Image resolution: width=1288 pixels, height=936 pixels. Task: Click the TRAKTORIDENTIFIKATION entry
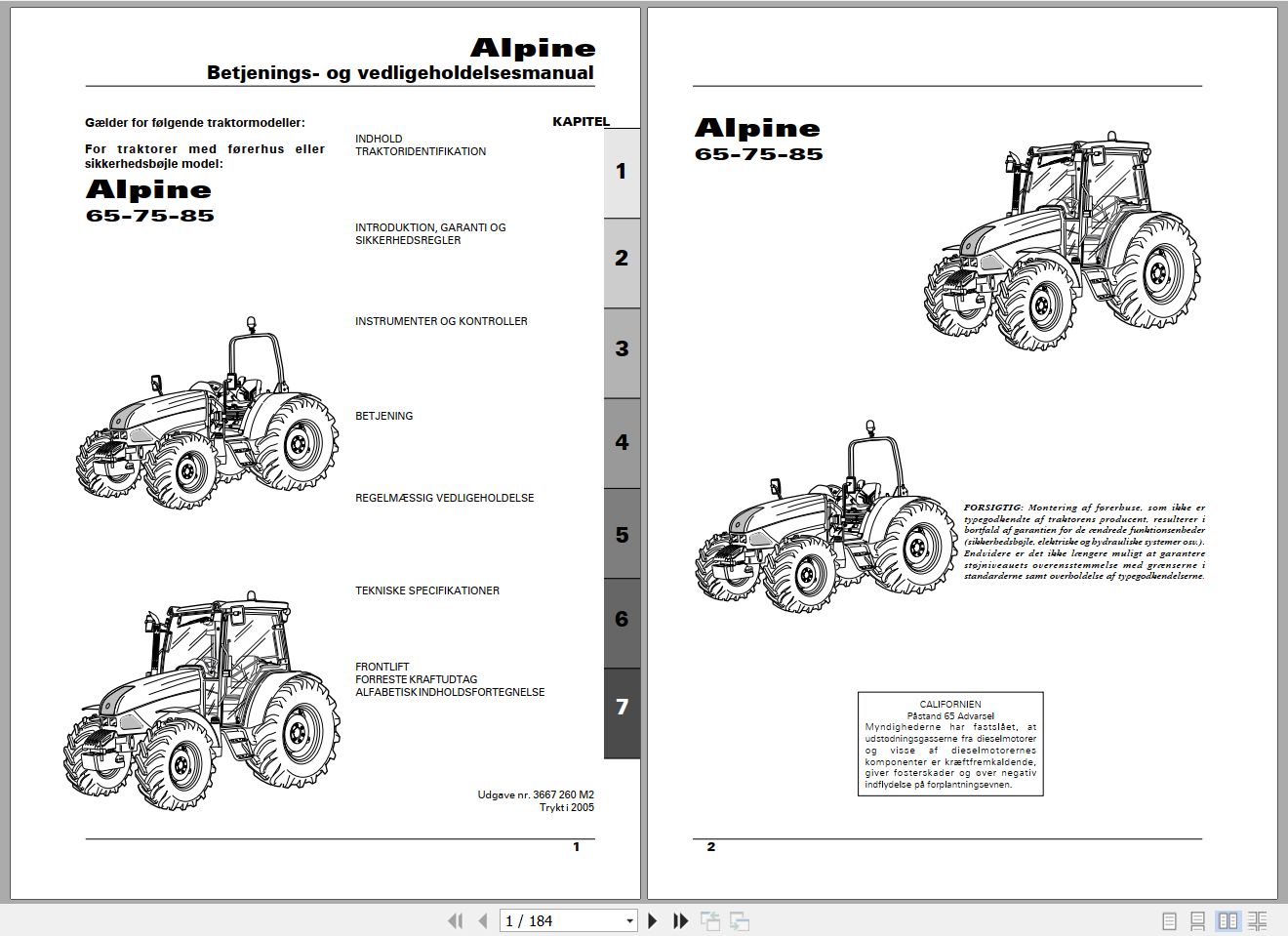pos(421,151)
